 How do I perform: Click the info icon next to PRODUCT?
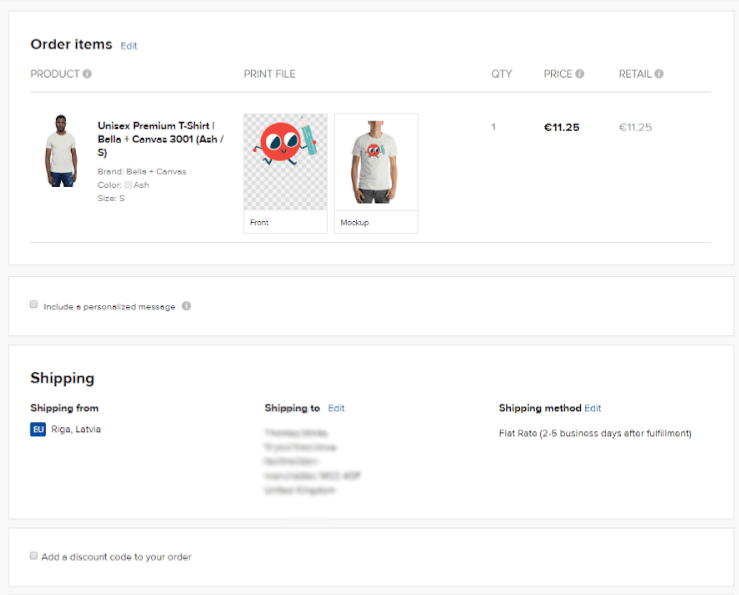[x=87, y=74]
